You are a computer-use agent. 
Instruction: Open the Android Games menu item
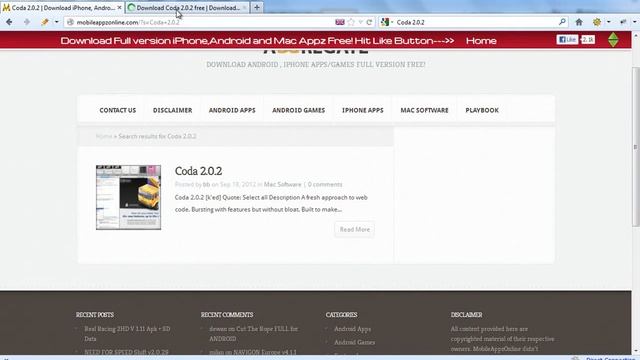click(x=298, y=110)
